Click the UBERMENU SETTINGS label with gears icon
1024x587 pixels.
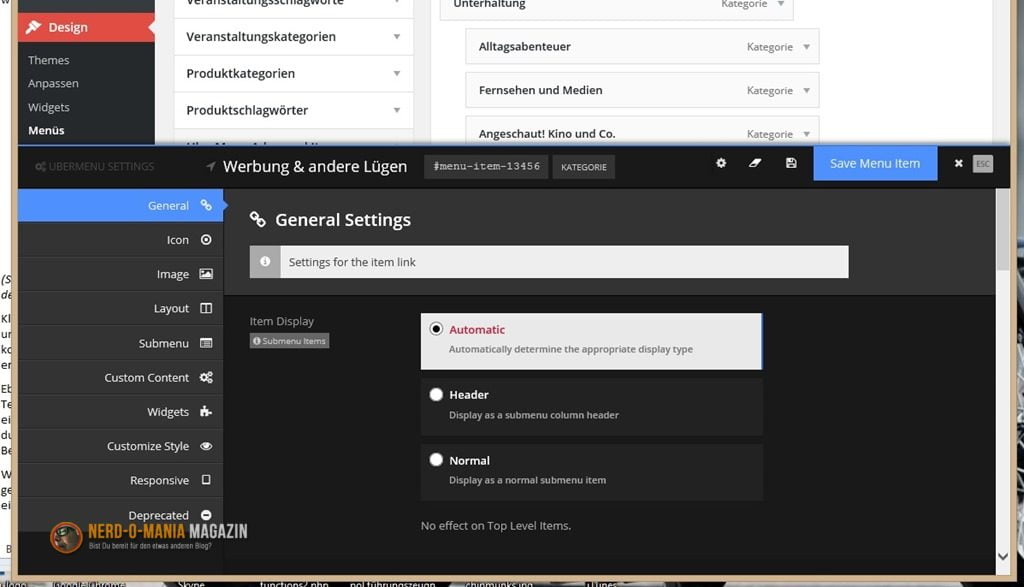[x=95, y=167]
